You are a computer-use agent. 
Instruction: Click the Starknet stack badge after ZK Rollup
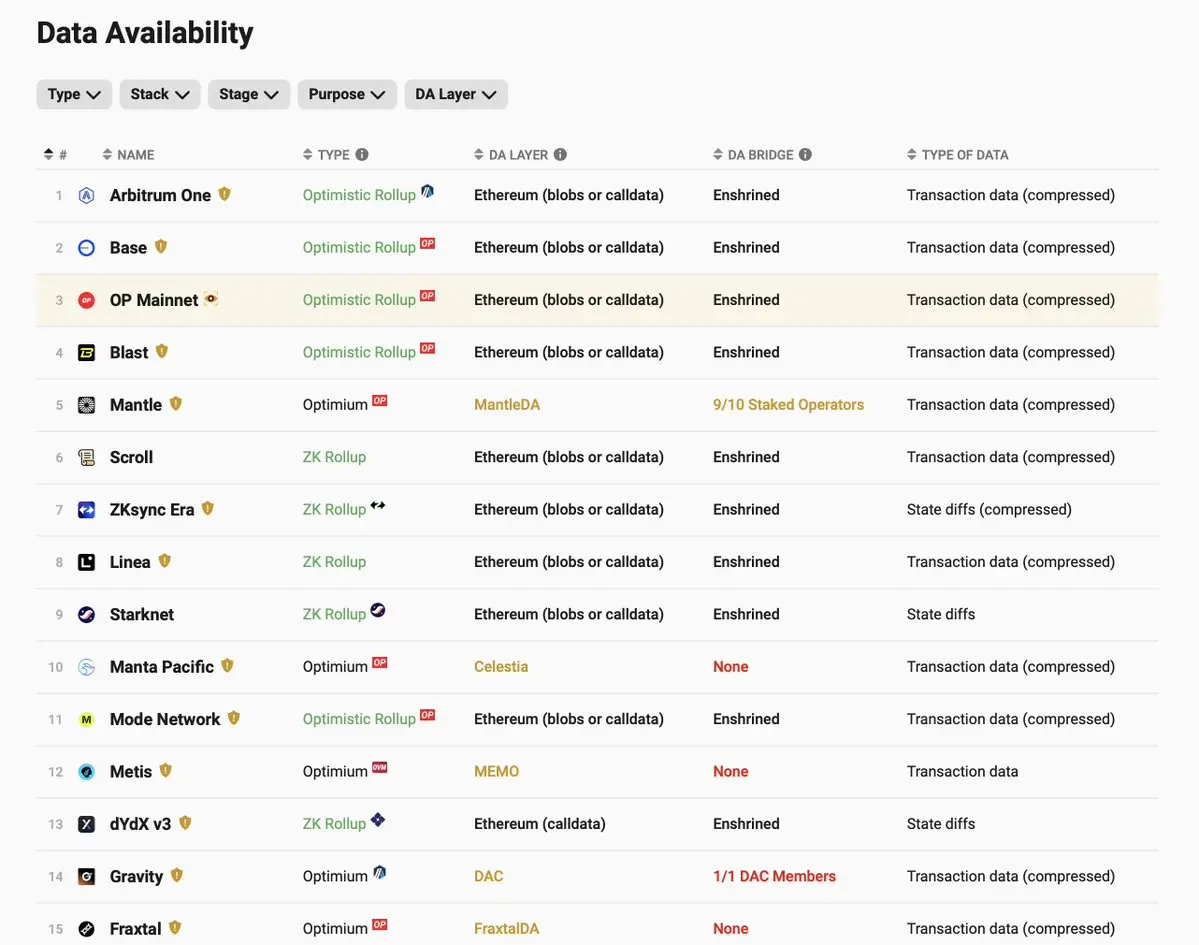[378, 609]
